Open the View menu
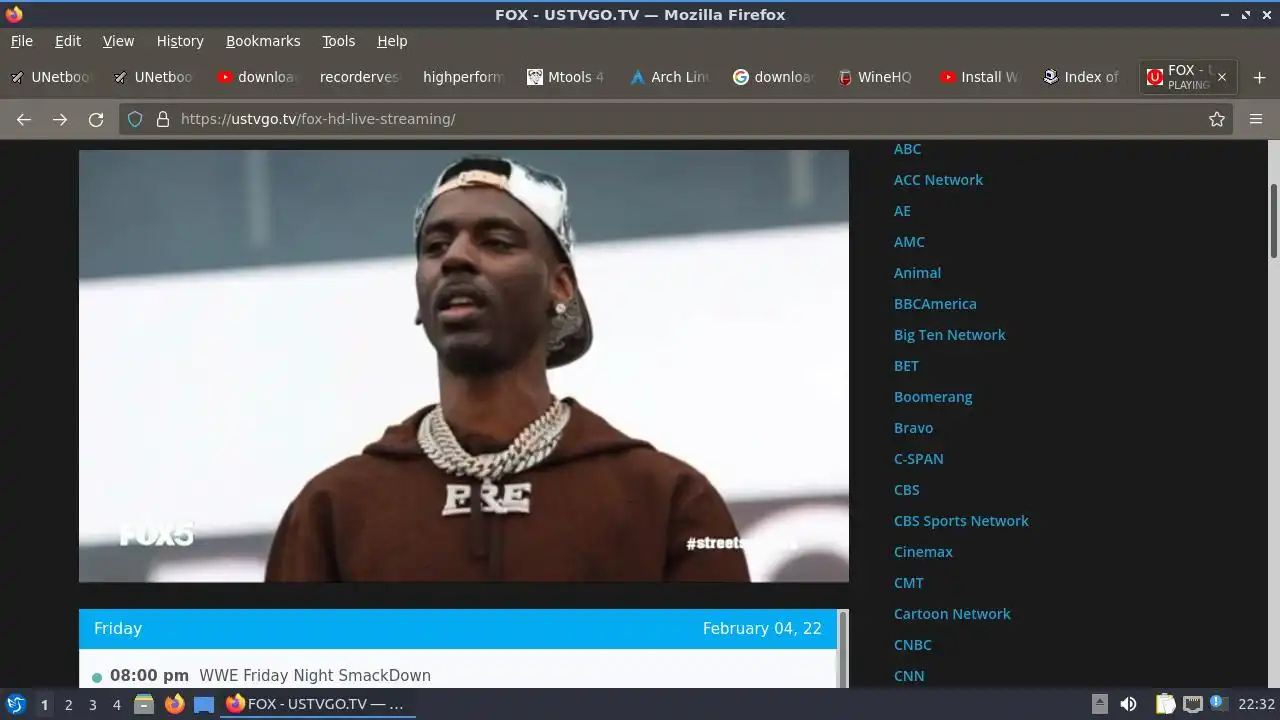Viewport: 1280px width, 720px height. tap(118, 41)
